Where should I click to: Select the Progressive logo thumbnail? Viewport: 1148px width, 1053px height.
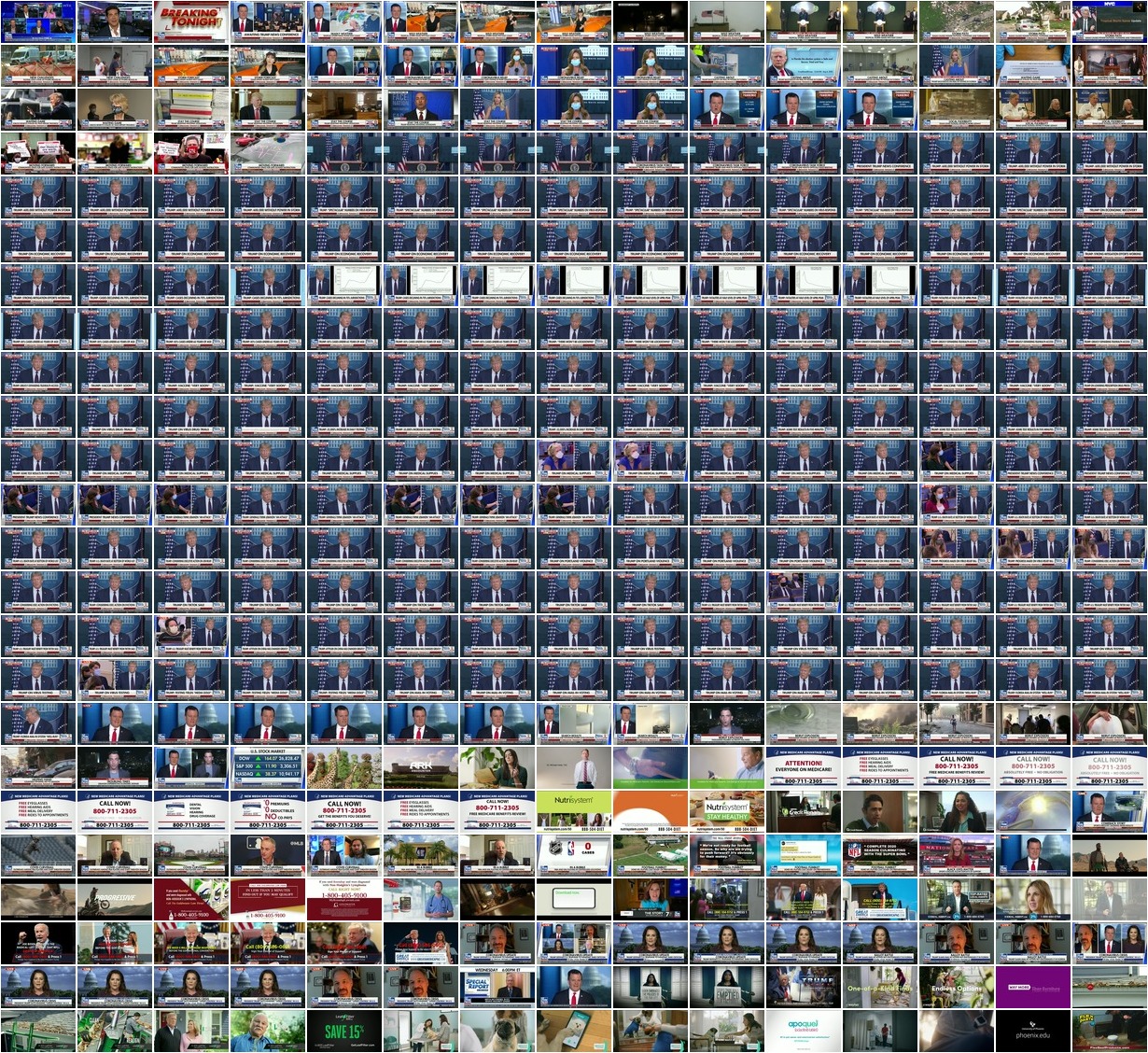coord(114,898)
